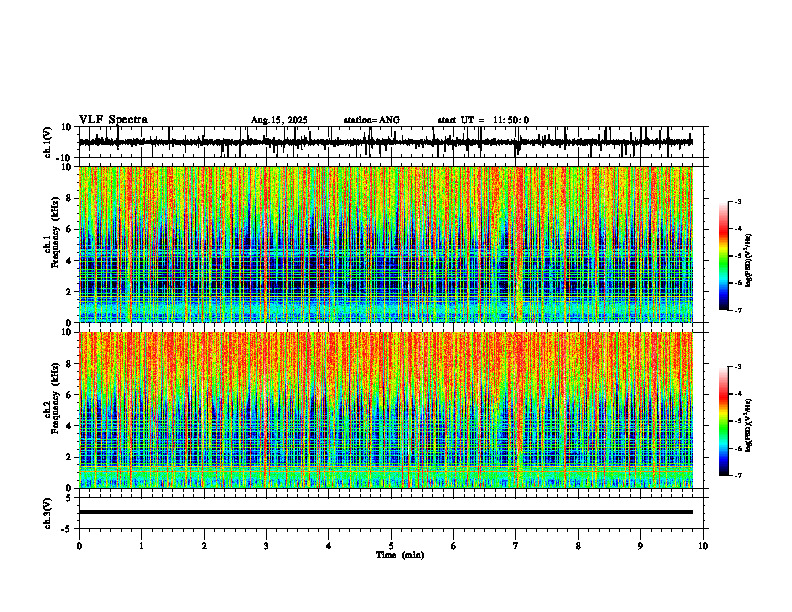Click the "4" kHz tick of ch.1 spectrogram
The width and height of the screenshot is (792, 612).
[x=69, y=261]
